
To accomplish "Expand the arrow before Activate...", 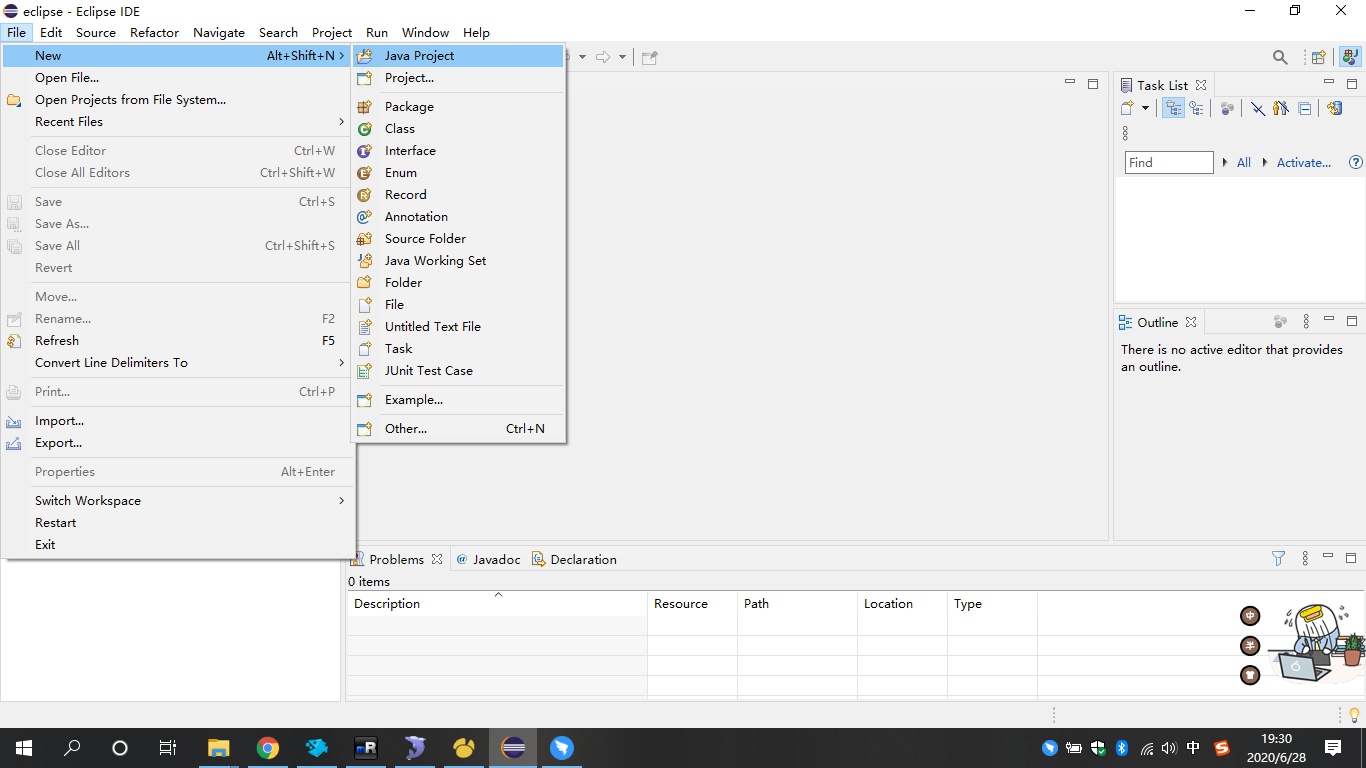I will click(x=1266, y=163).
